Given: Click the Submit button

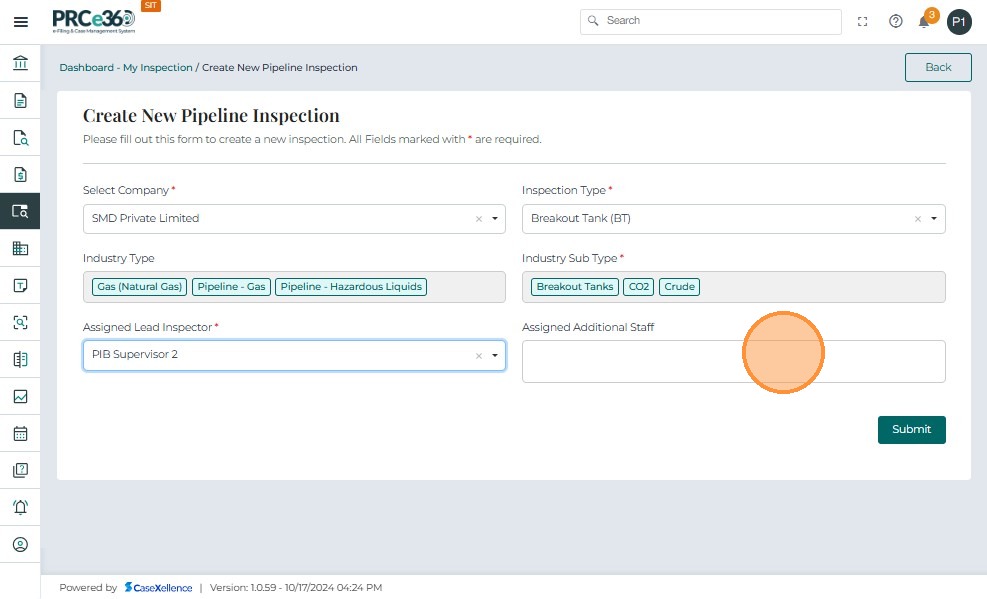Looking at the screenshot, I should (x=911, y=429).
